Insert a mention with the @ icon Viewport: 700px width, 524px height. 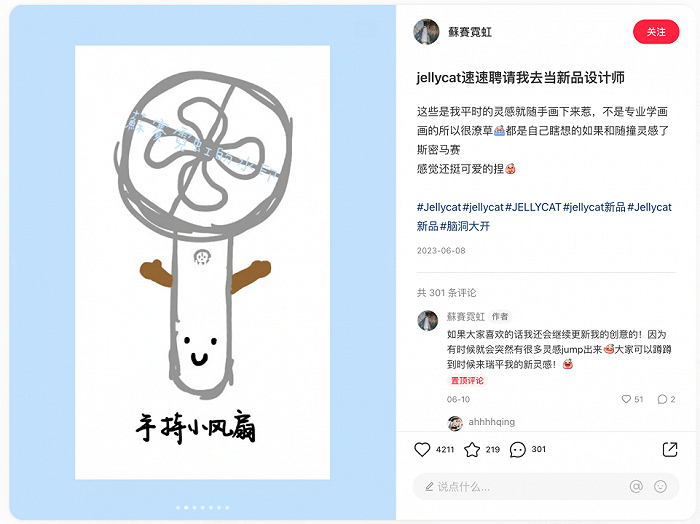click(636, 487)
